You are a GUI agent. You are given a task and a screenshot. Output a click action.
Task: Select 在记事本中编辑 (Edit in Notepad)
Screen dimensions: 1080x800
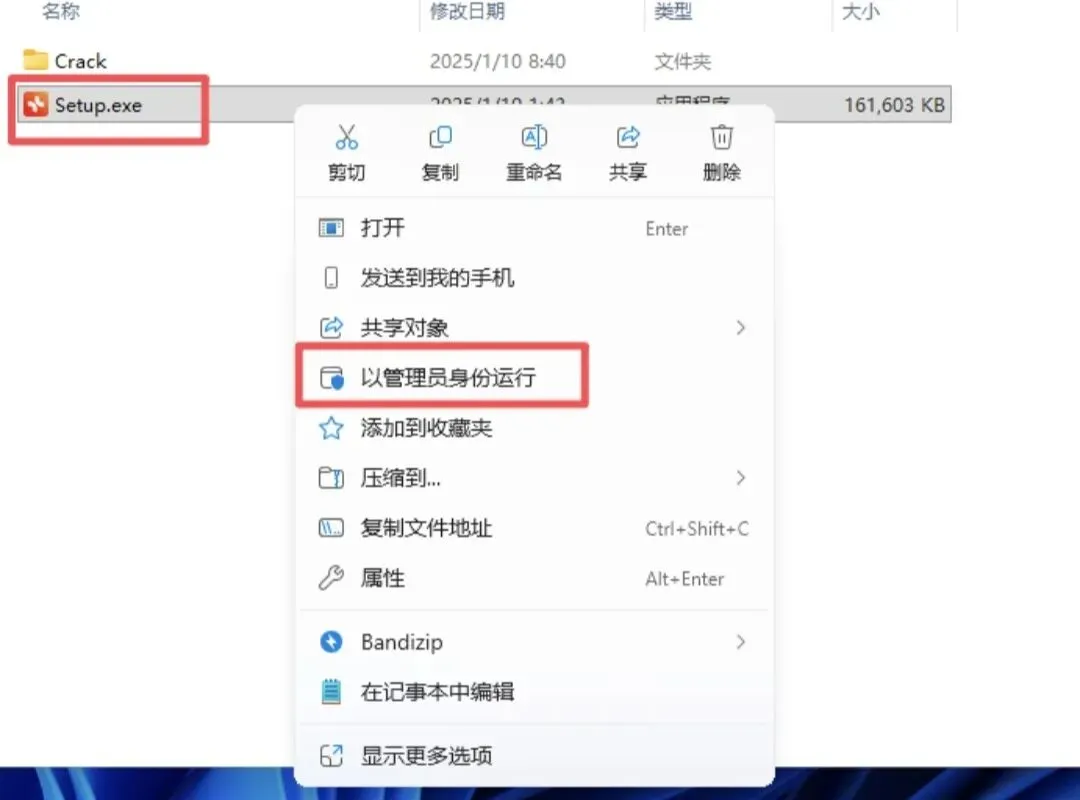534,691
